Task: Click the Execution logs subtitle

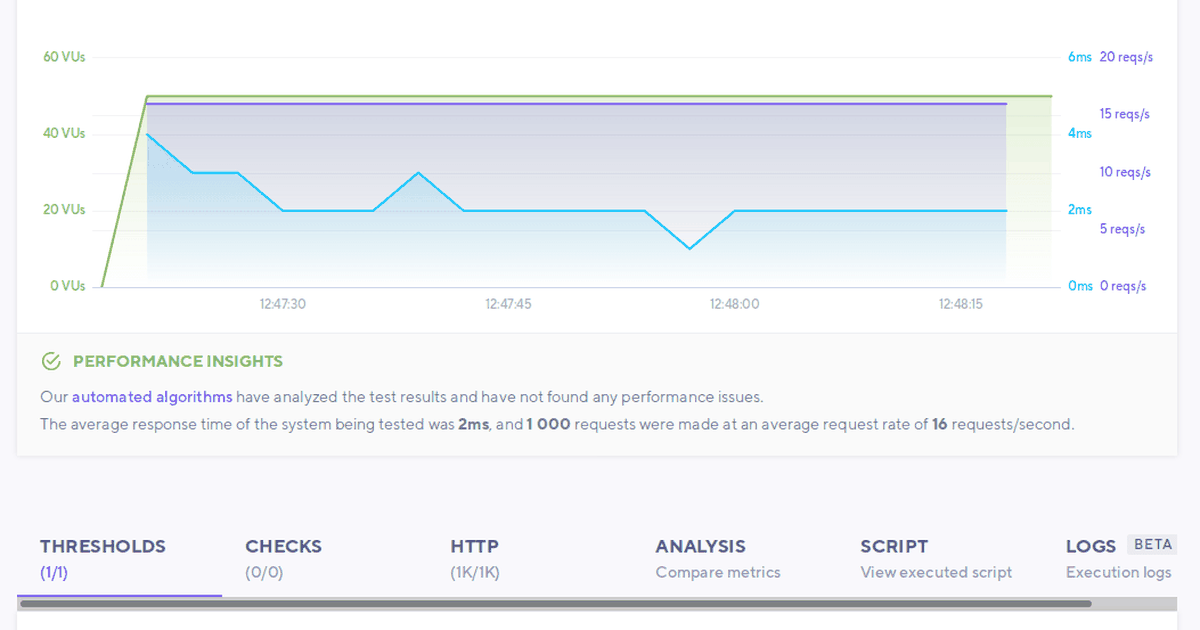Action: click(1118, 573)
